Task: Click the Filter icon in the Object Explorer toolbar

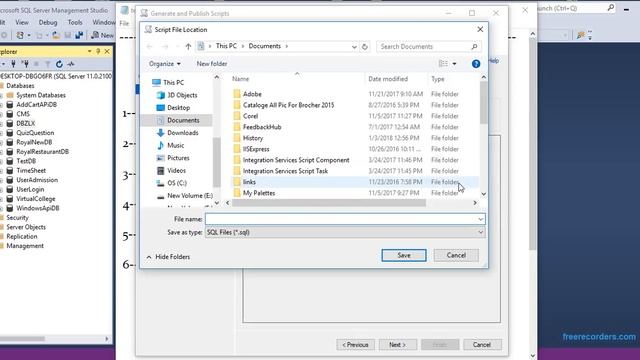Action: pyautogui.click(x=47, y=64)
